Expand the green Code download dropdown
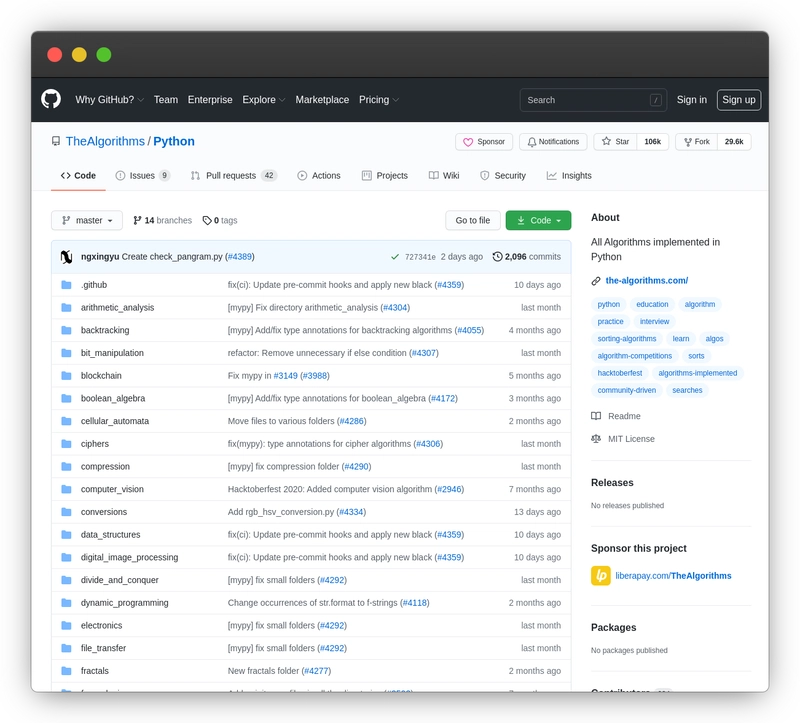 (x=538, y=220)
